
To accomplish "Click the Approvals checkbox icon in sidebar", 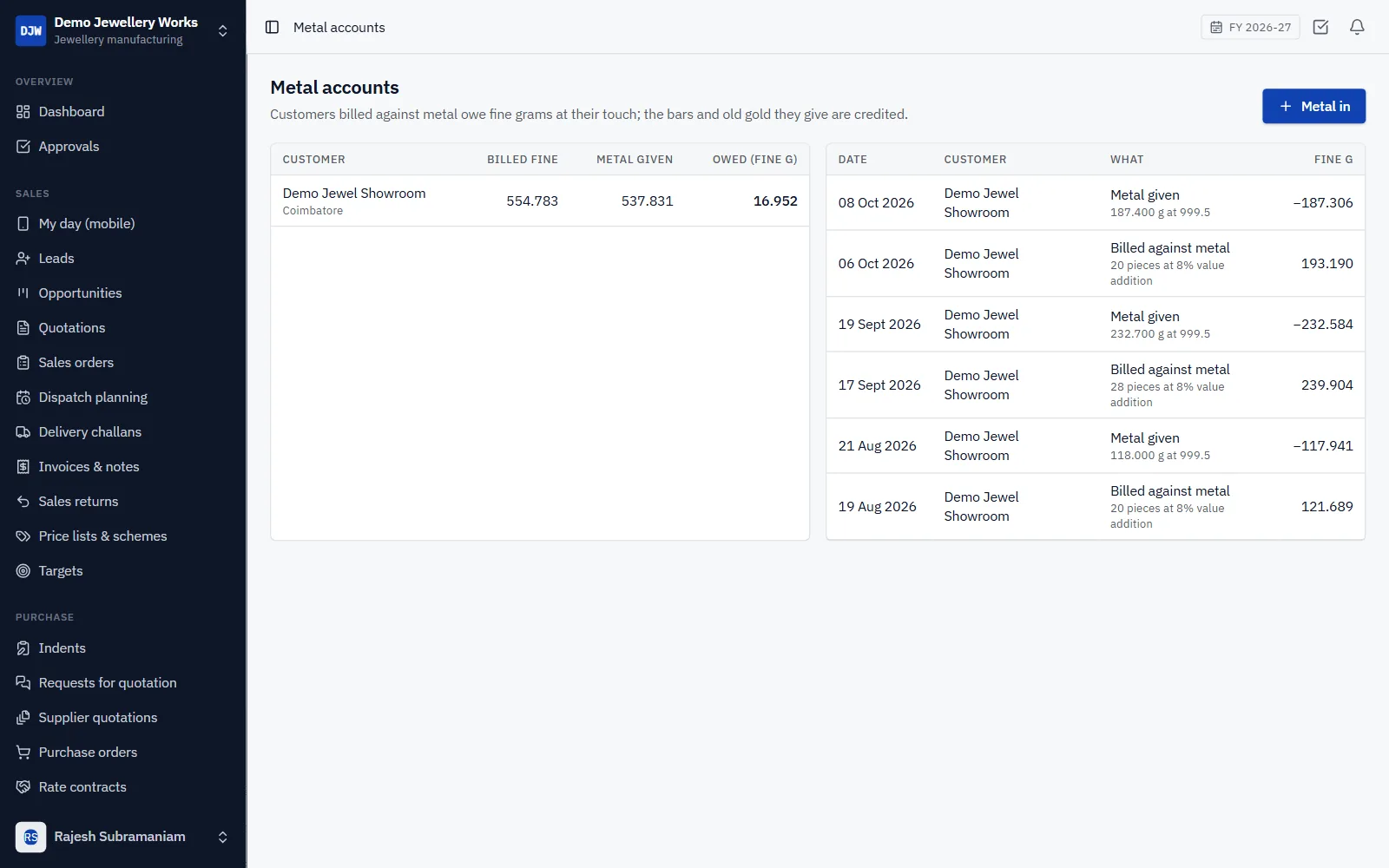I will click(23, 147).
